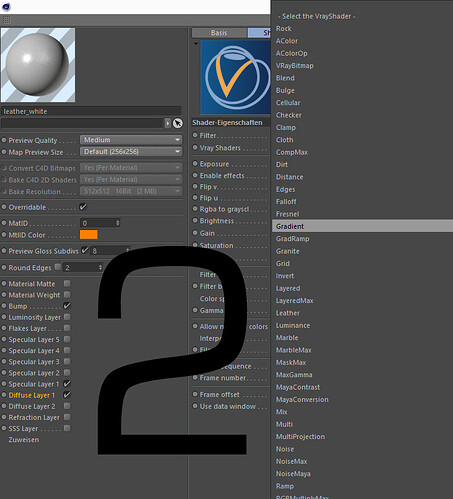Pick the Falloff shader

(286, 202)
